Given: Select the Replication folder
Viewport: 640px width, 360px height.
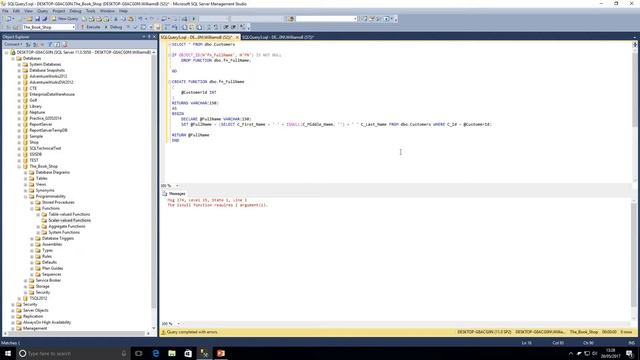Looking at the screenshot, I should 33,316.
